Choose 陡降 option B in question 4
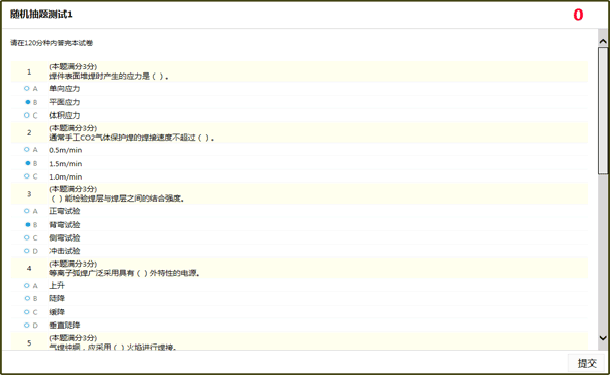Screen dimensions: 610x375 click(27, 298)
